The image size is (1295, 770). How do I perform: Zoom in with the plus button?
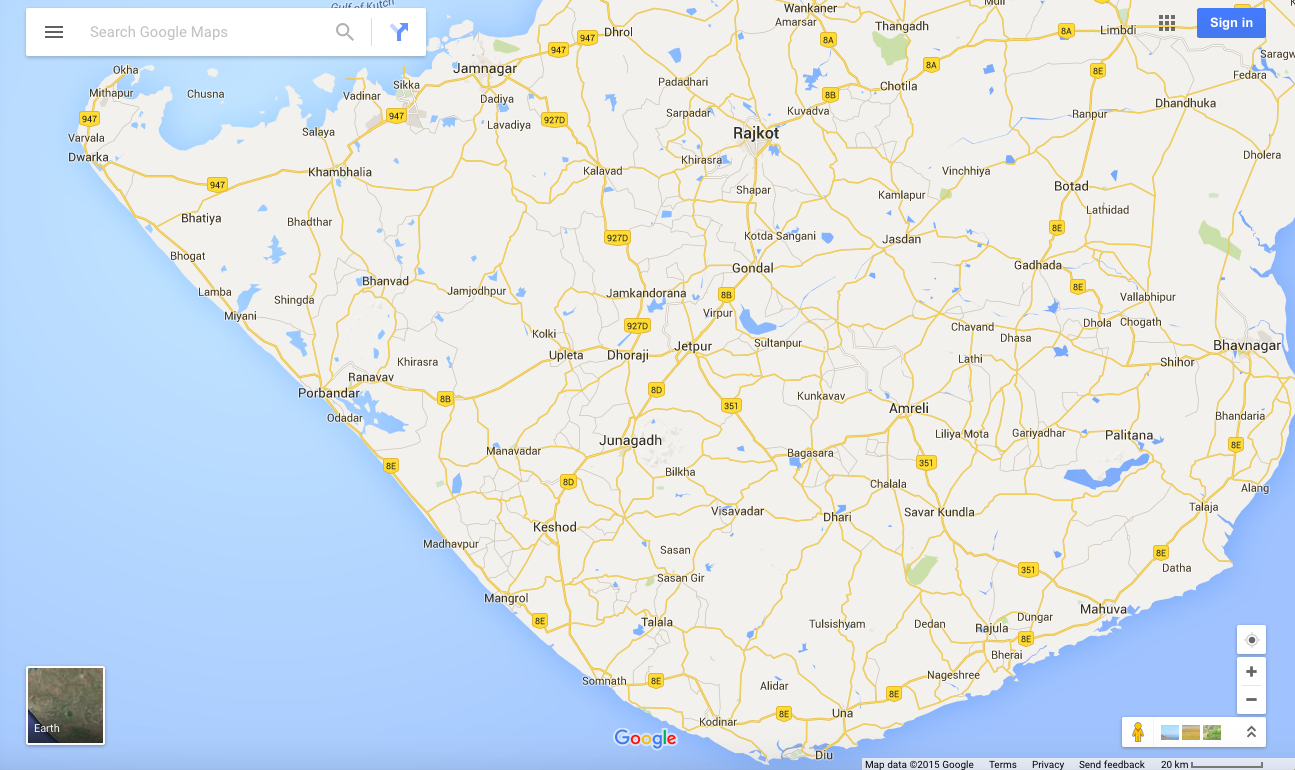(1251, 672)
